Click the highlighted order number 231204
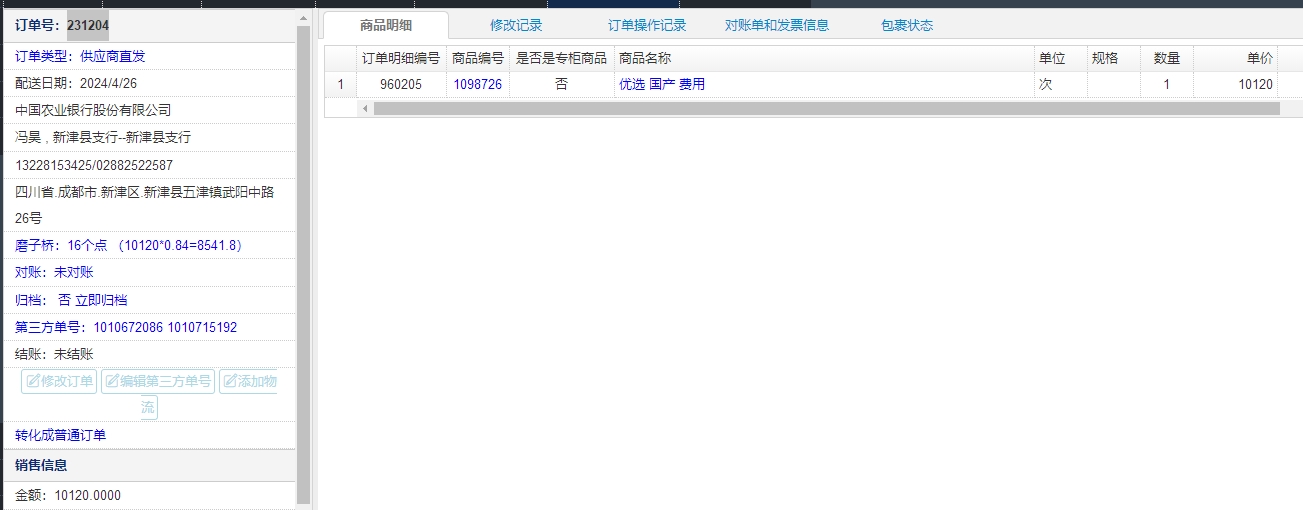This screenshot has width=1303, height=510. point(88,25)
